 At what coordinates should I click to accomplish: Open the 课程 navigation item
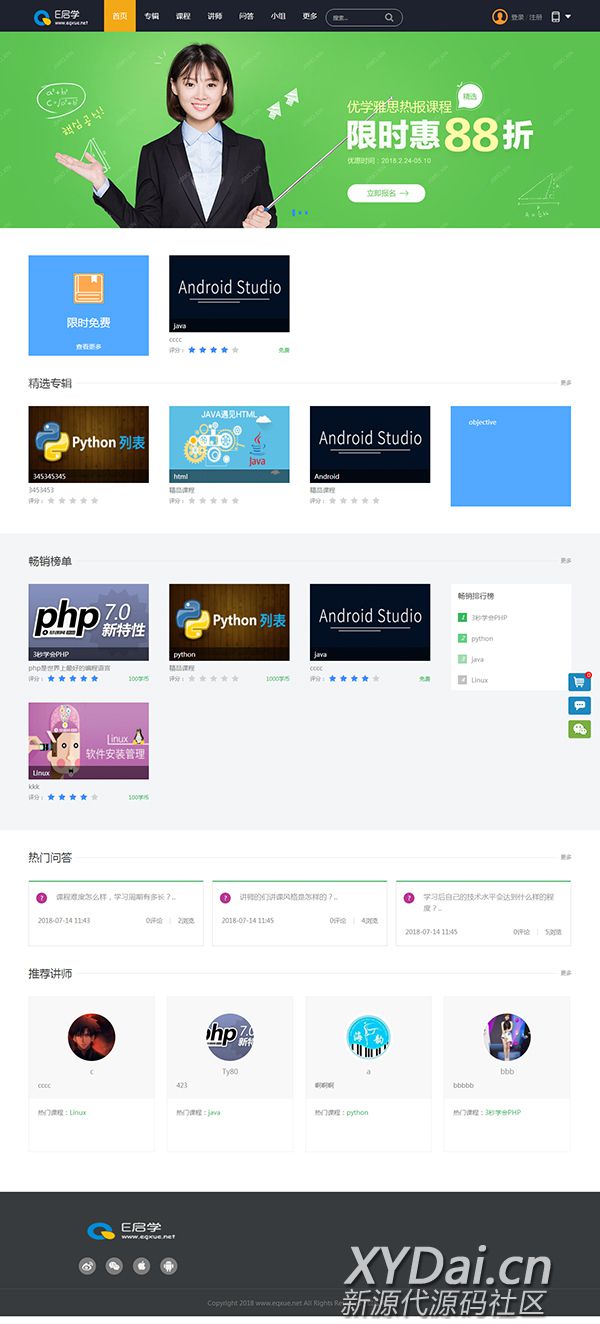click(183, 16)
